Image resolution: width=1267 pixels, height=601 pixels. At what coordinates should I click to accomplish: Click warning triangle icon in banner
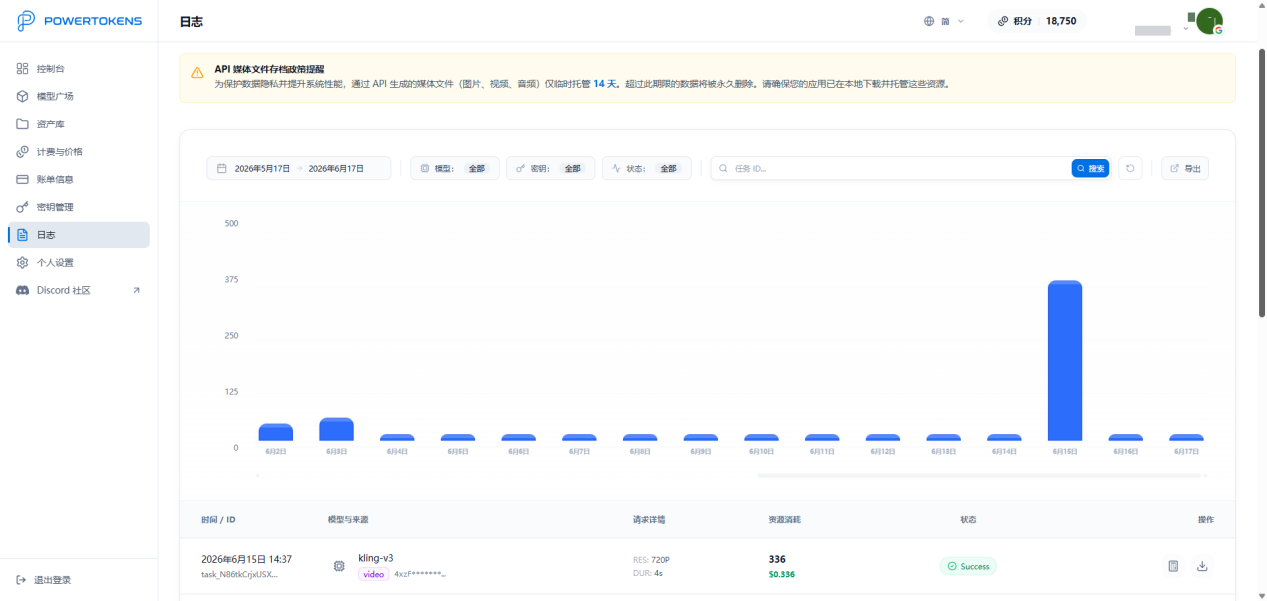[x=197, y=74]
